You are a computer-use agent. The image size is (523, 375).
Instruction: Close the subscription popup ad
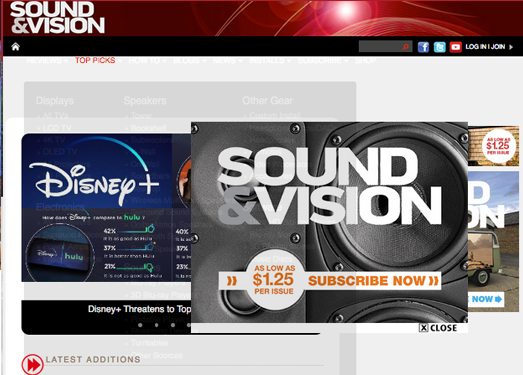438,328
